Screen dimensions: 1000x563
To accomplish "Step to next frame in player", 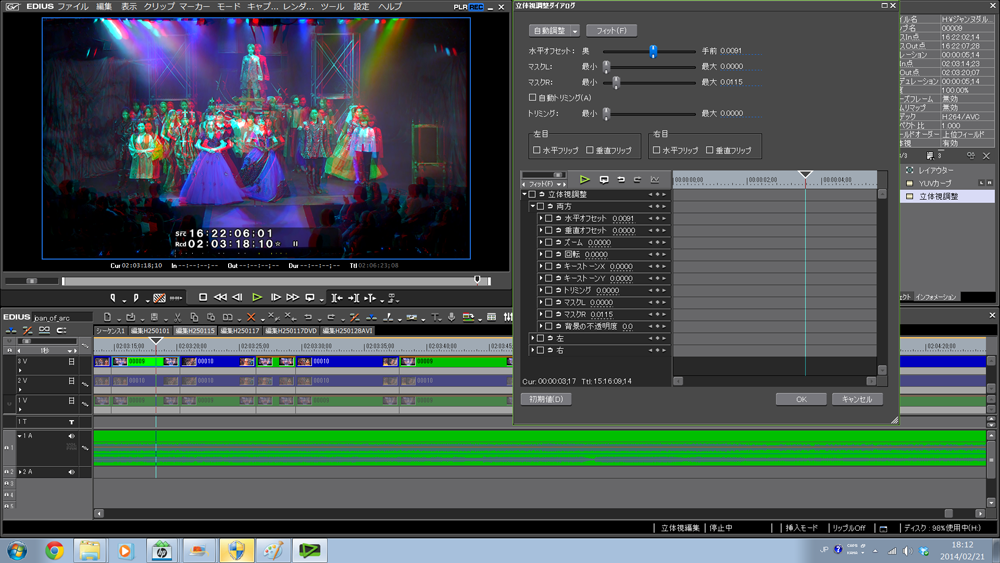I will 276,297.
